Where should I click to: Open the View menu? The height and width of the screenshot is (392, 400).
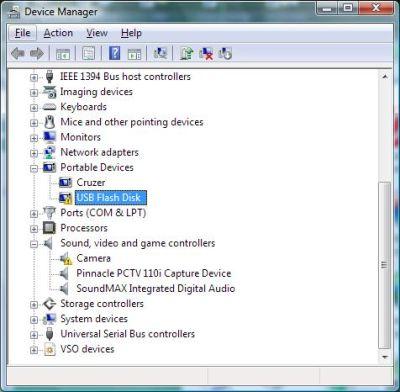97,33
